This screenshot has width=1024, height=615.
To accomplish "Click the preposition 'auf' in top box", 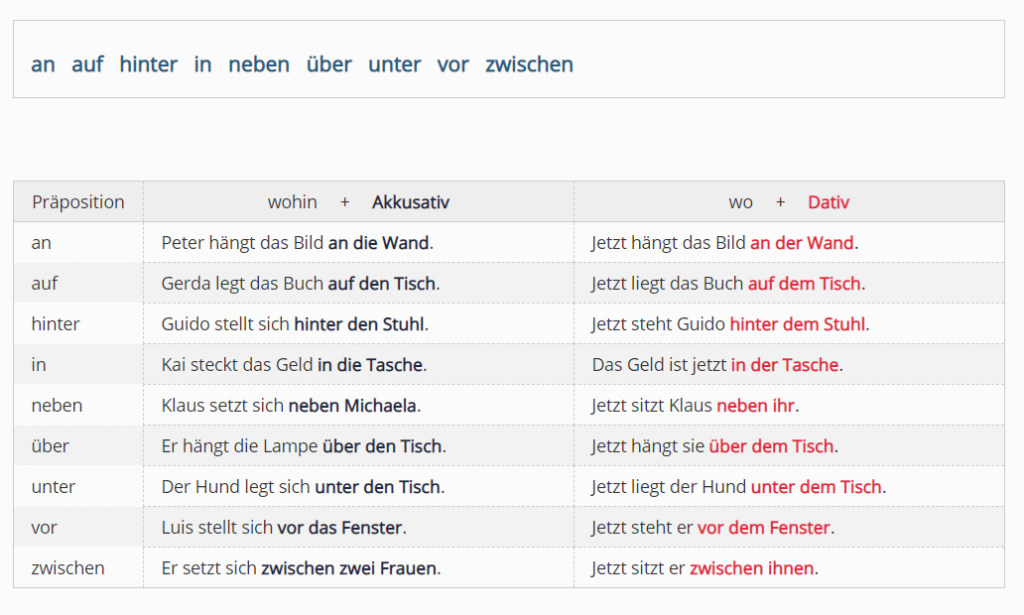I will [x=88, y=64].
